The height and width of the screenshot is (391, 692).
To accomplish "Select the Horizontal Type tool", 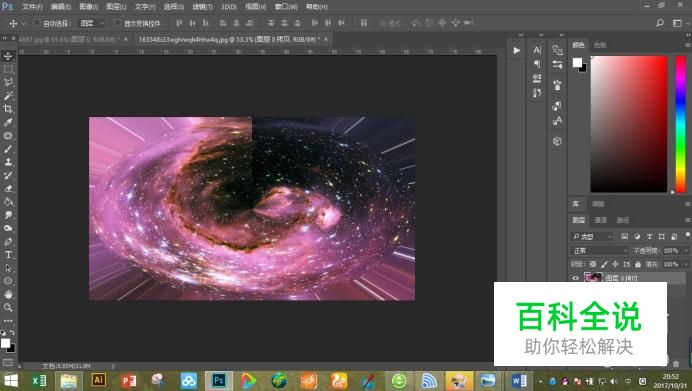I will pyautogui.click(x=8, y=255).
